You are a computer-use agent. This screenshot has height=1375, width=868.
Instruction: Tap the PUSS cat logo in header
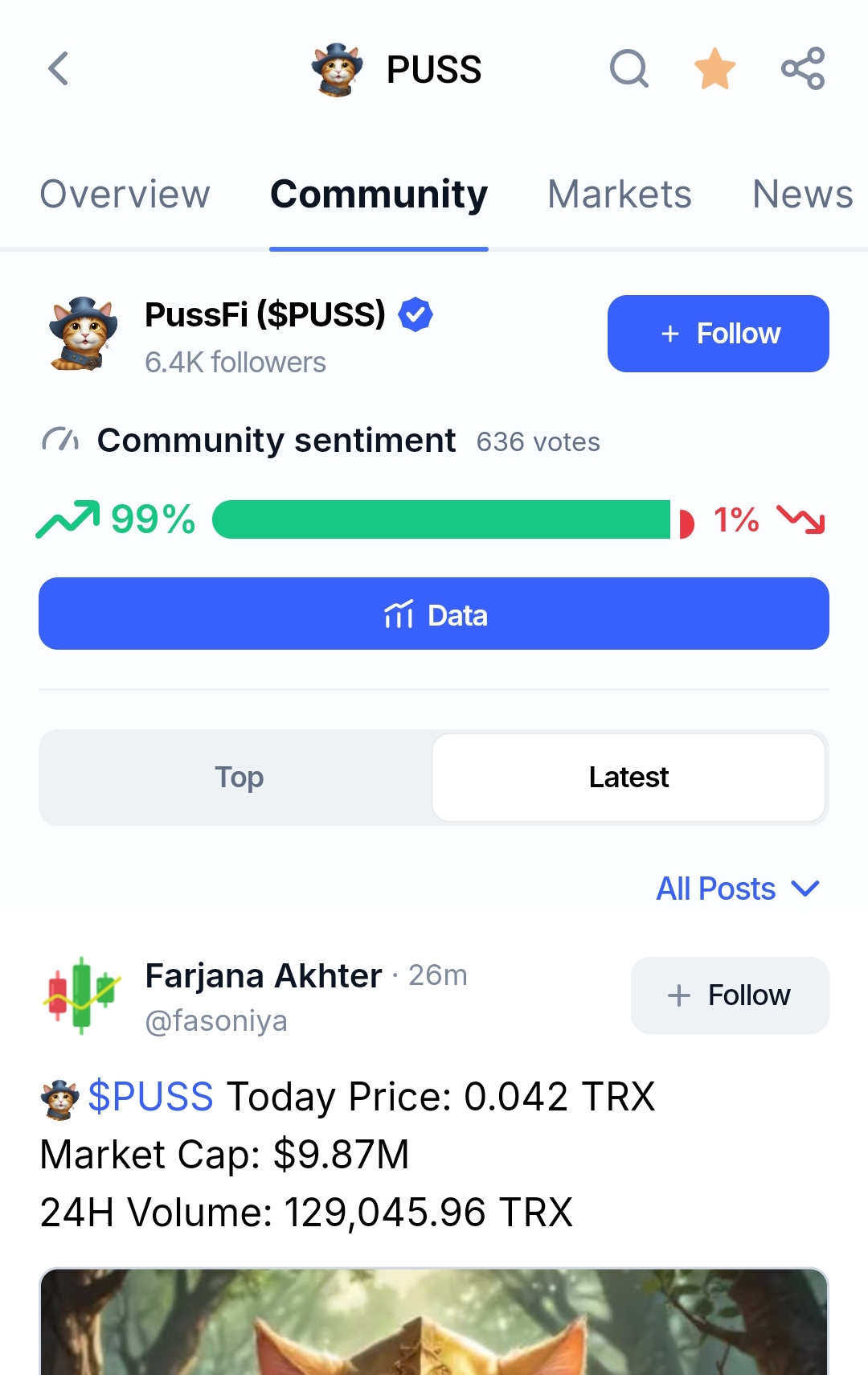(x=338, y=69)
